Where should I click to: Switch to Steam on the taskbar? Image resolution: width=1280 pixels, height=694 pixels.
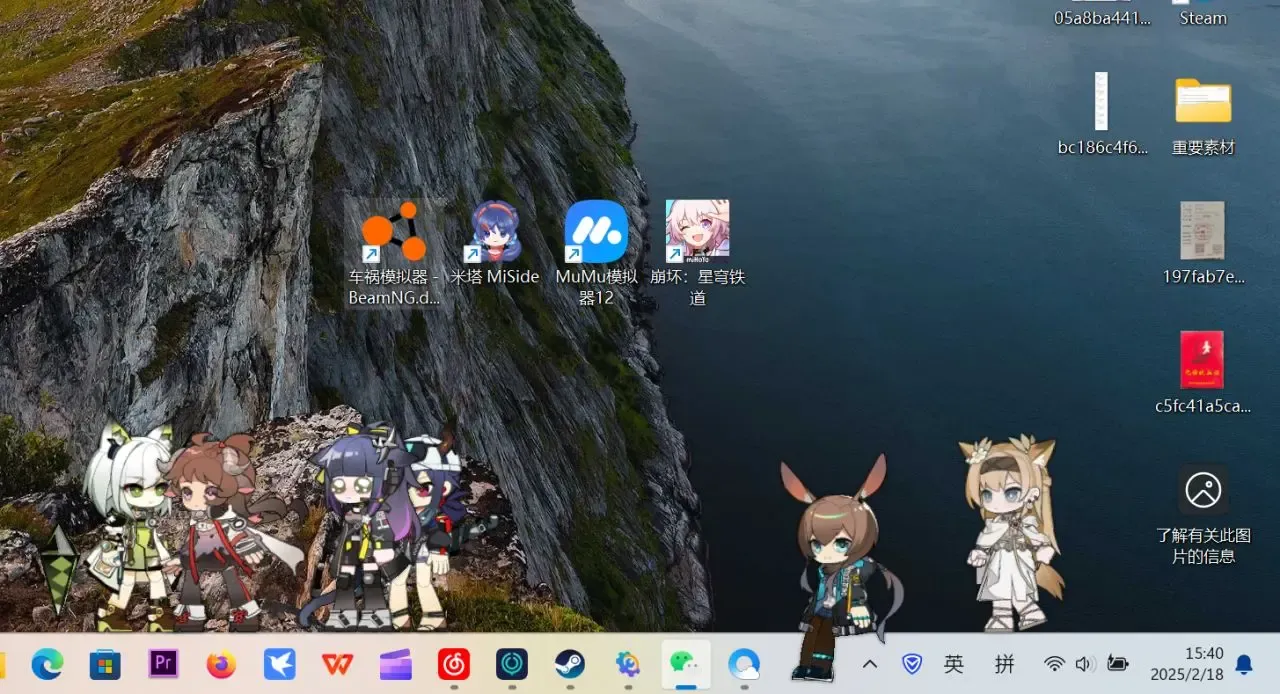pos(570,663)
